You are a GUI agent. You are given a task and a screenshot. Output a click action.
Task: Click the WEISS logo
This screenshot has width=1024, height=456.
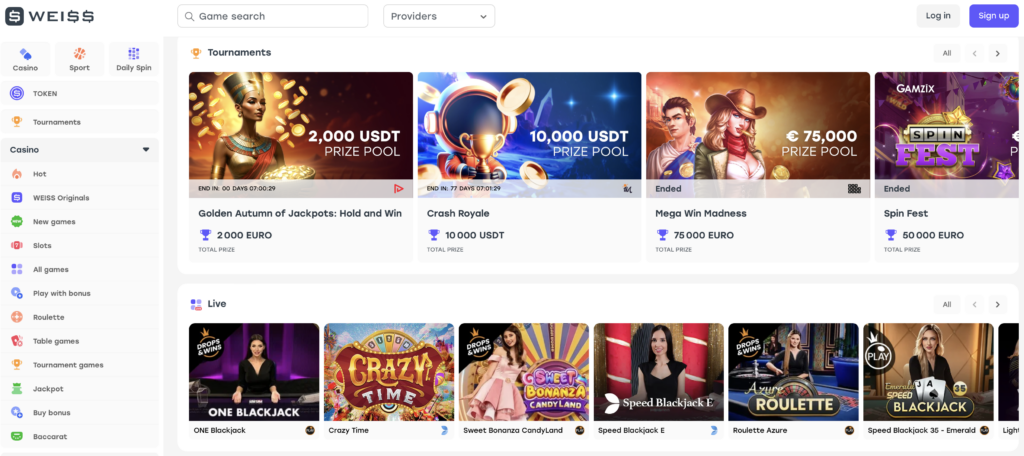50,16
